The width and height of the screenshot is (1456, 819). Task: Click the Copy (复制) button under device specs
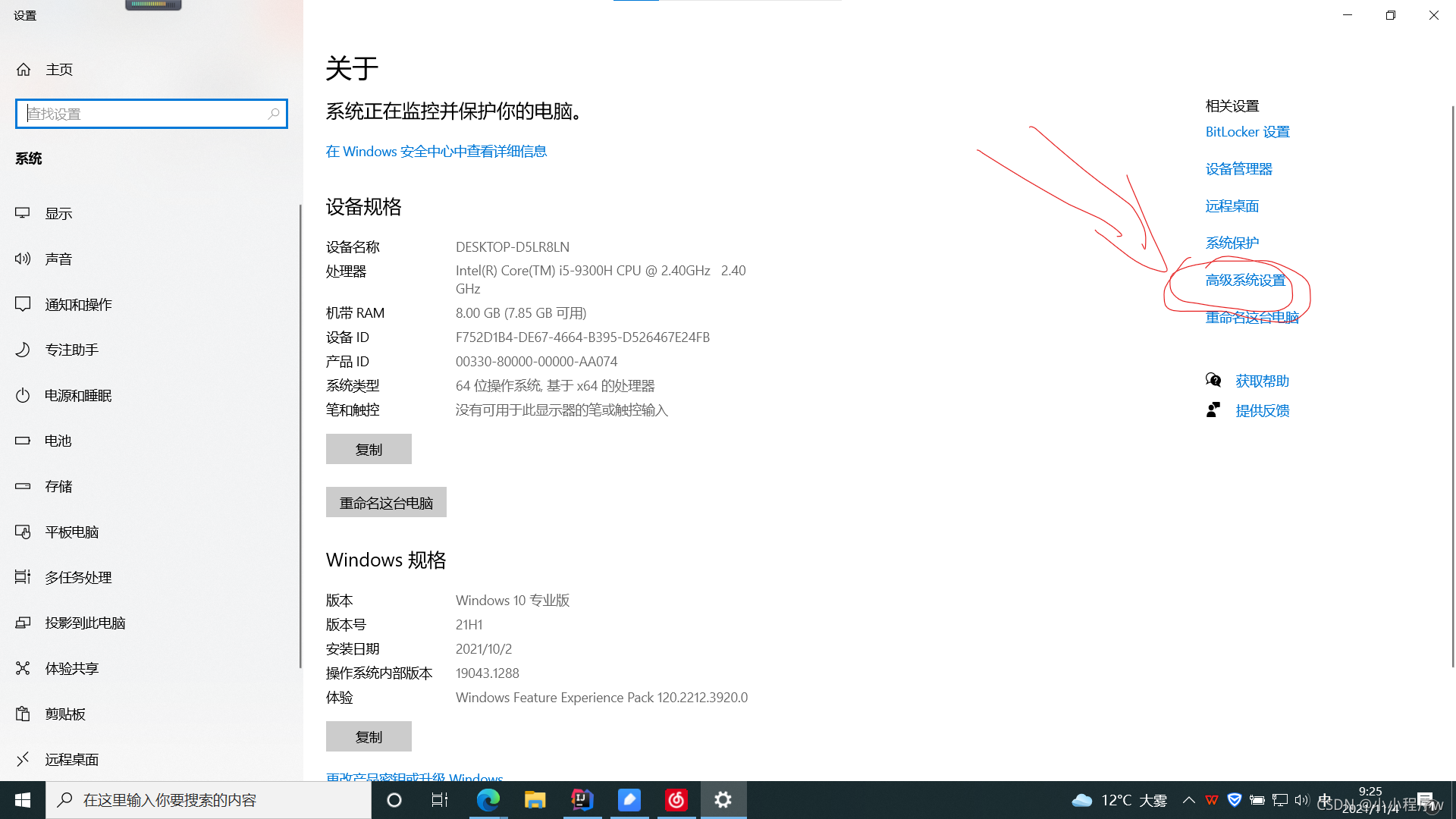coord(369,450)
